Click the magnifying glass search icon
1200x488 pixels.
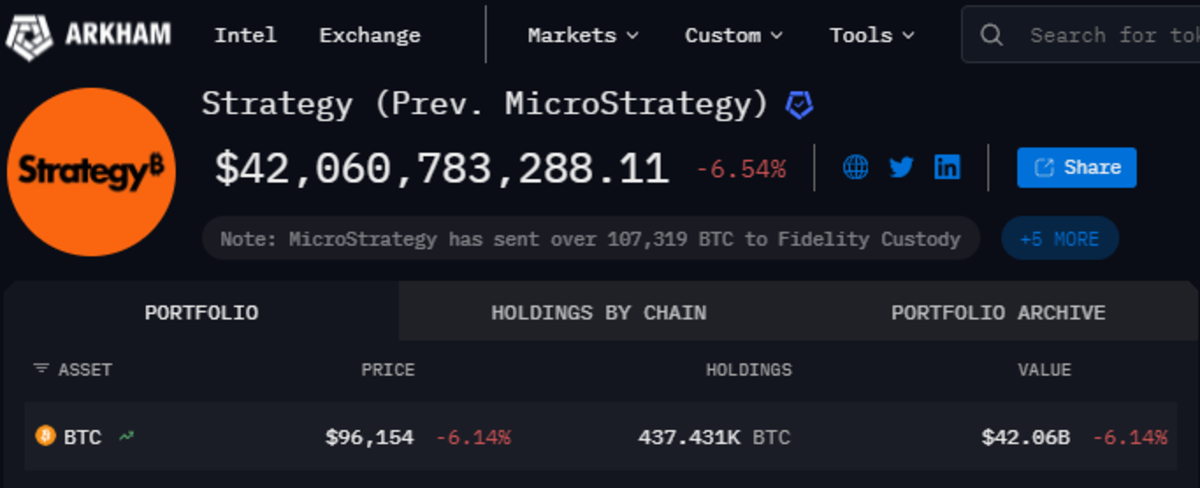tap(992, 35)
